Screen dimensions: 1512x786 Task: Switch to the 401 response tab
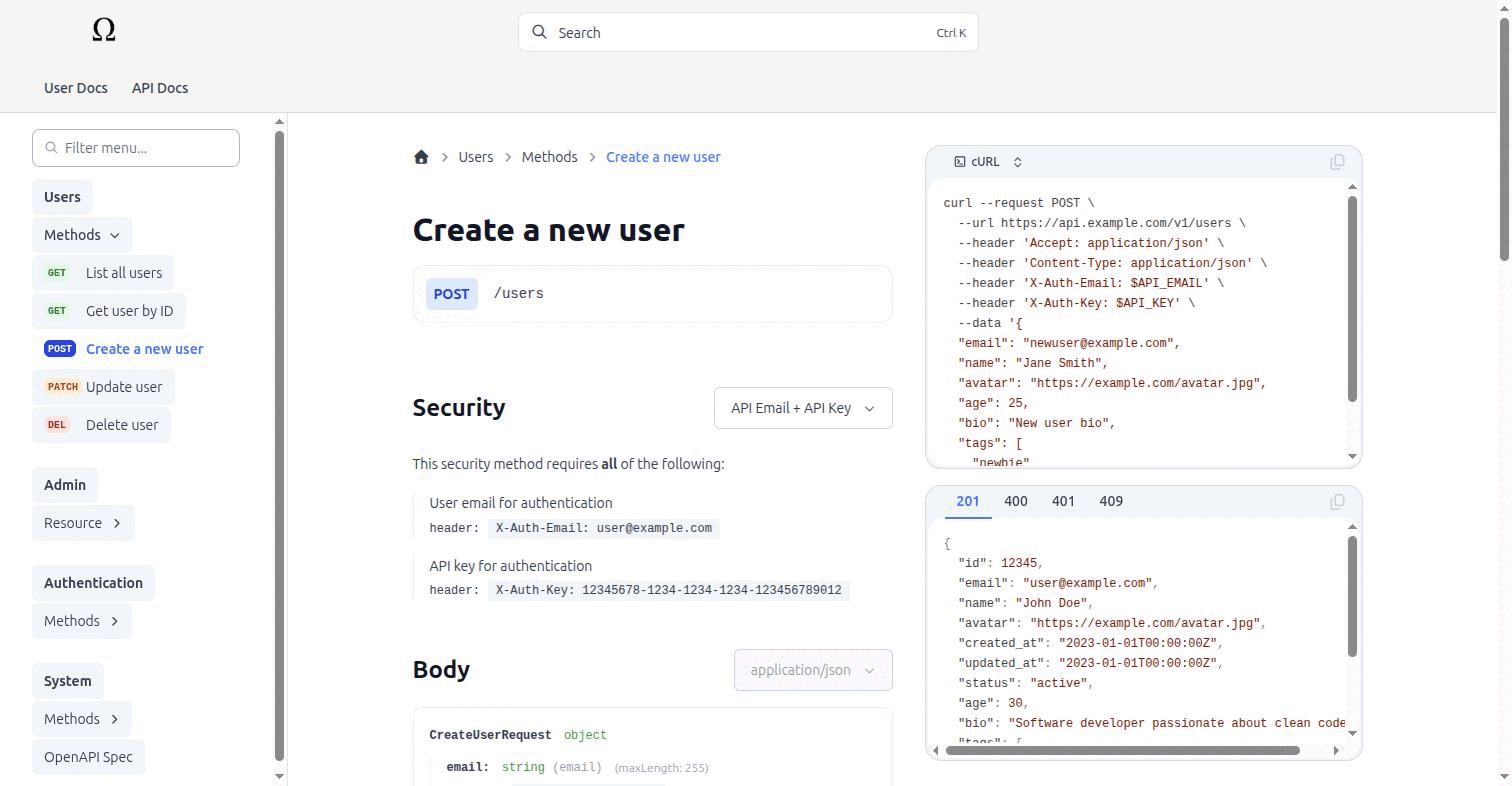(1063, 501)
